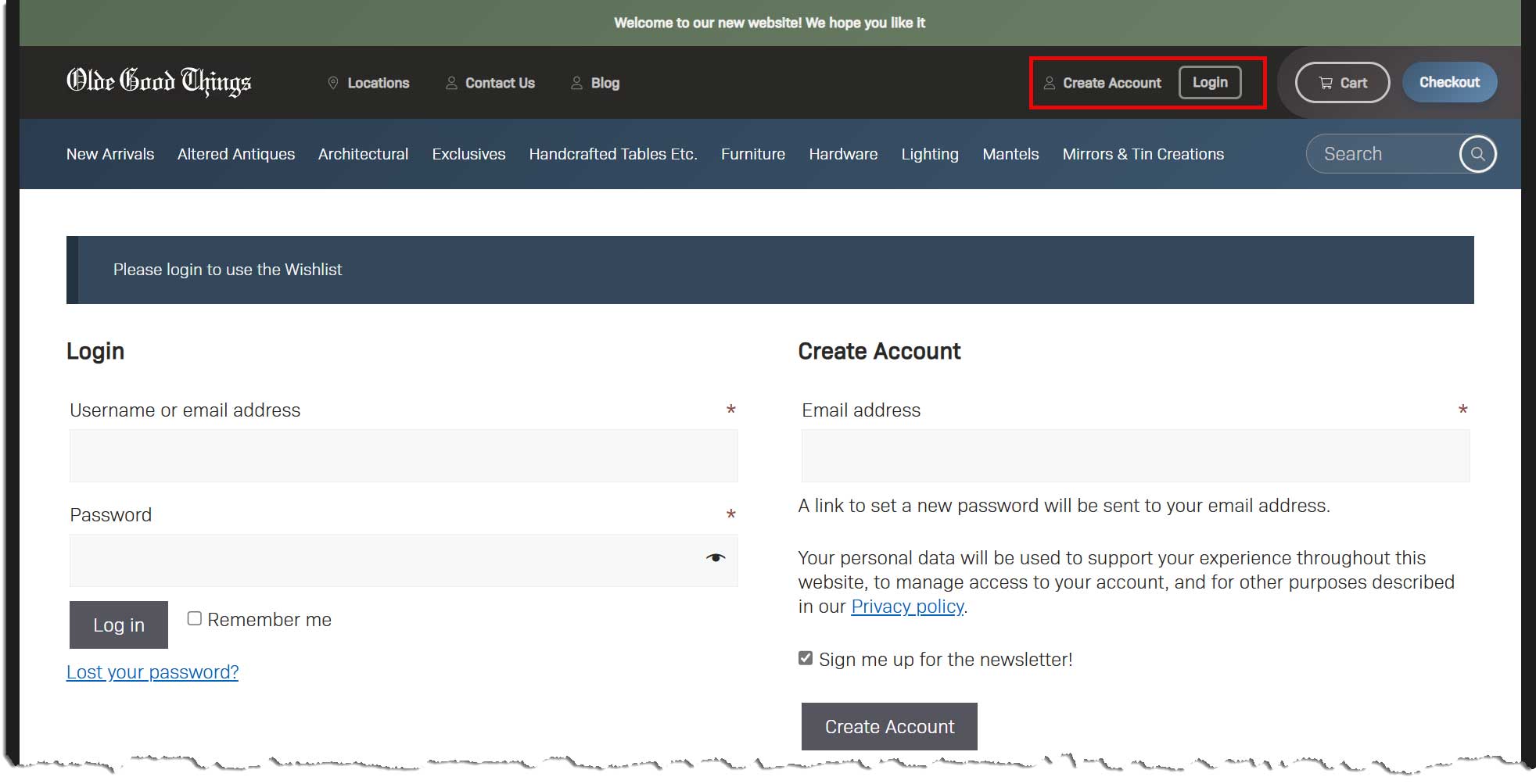This screenshot has width=1536, height=784.
Task: Open the Privacy policy link
Action: point(907,607)
